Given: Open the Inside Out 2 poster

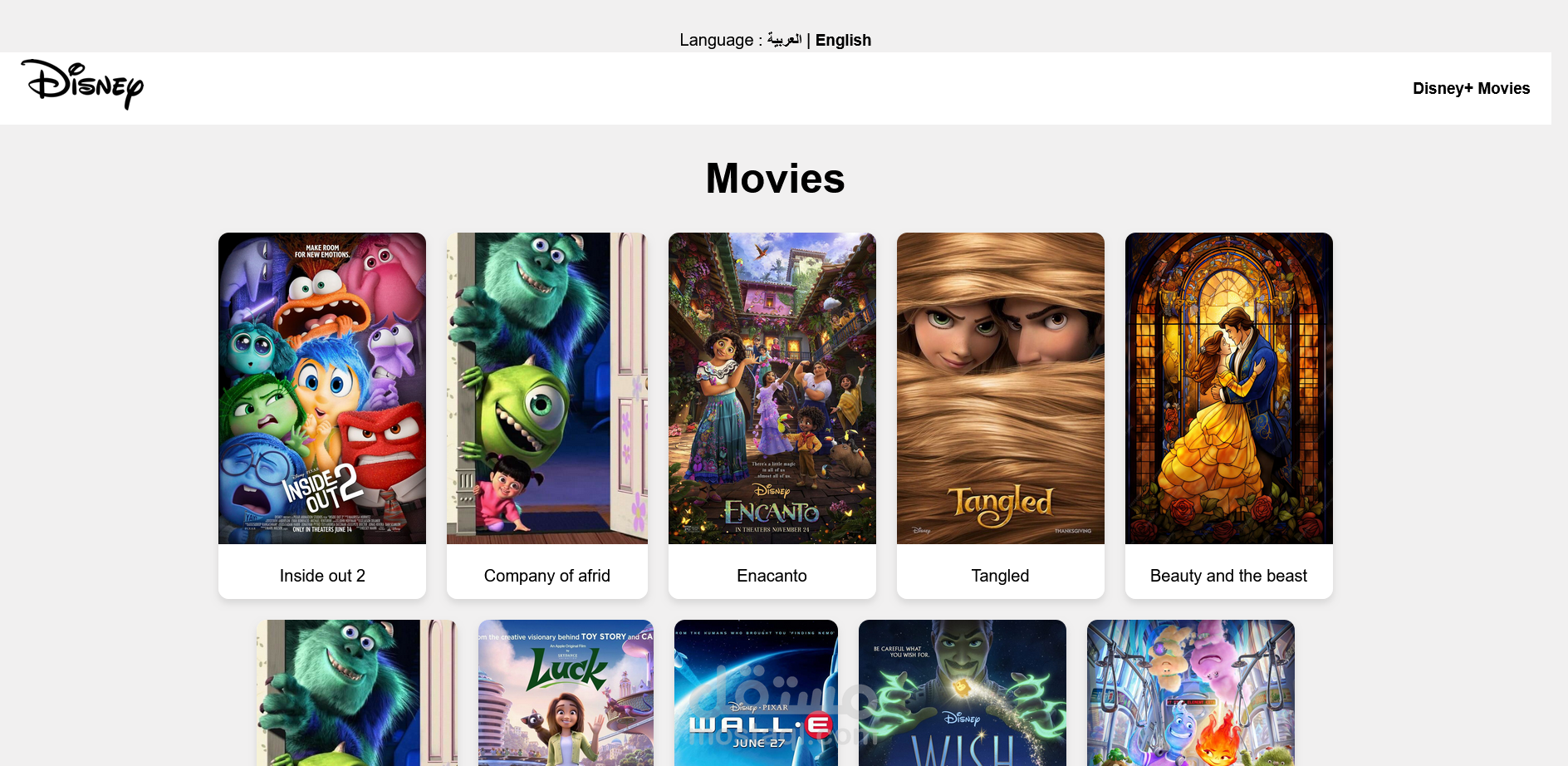Looking at the screenshot, I should (x=322, y=388).
